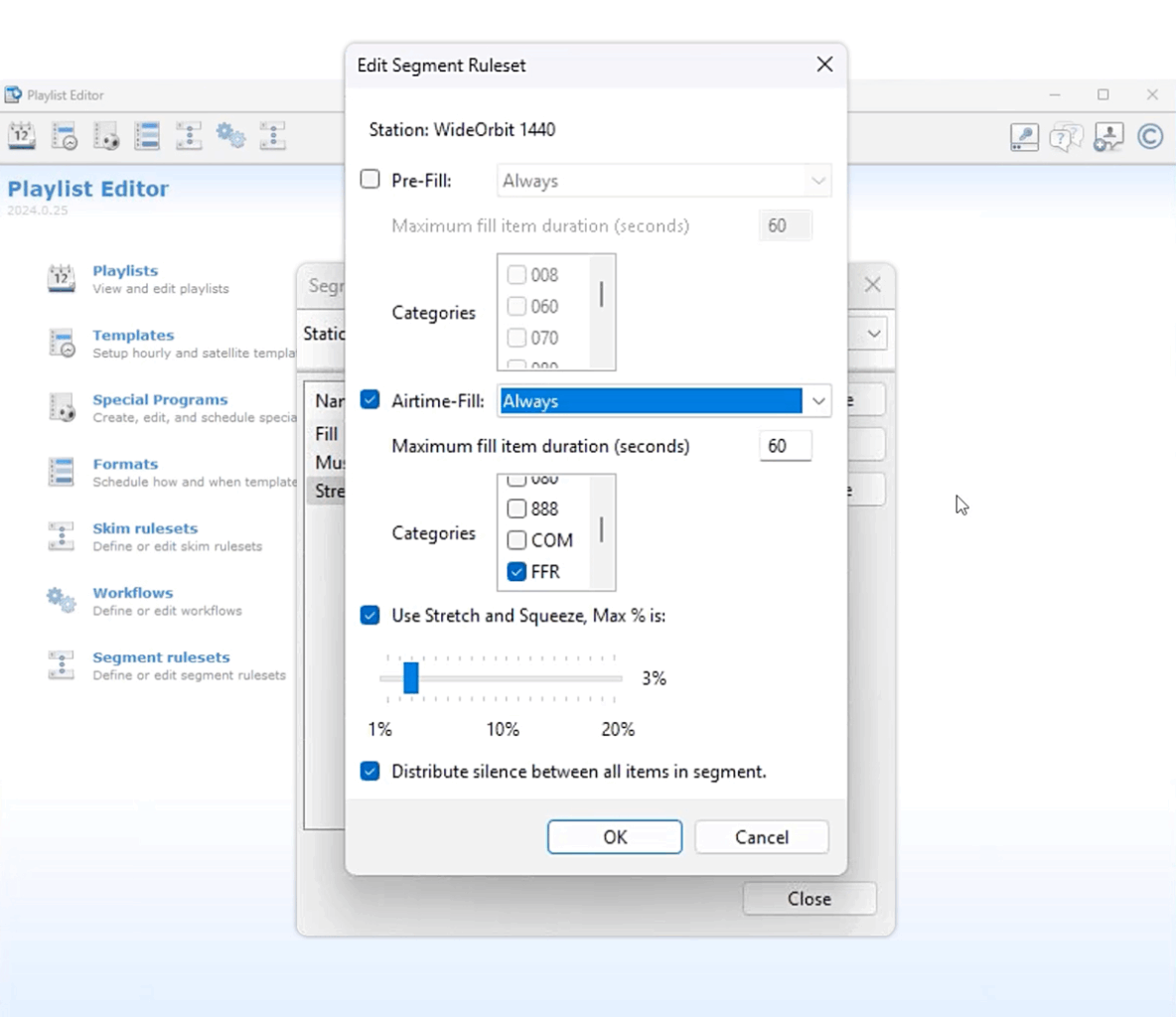Open the Workflows gears toolbar icon

(x=230, y=136)
